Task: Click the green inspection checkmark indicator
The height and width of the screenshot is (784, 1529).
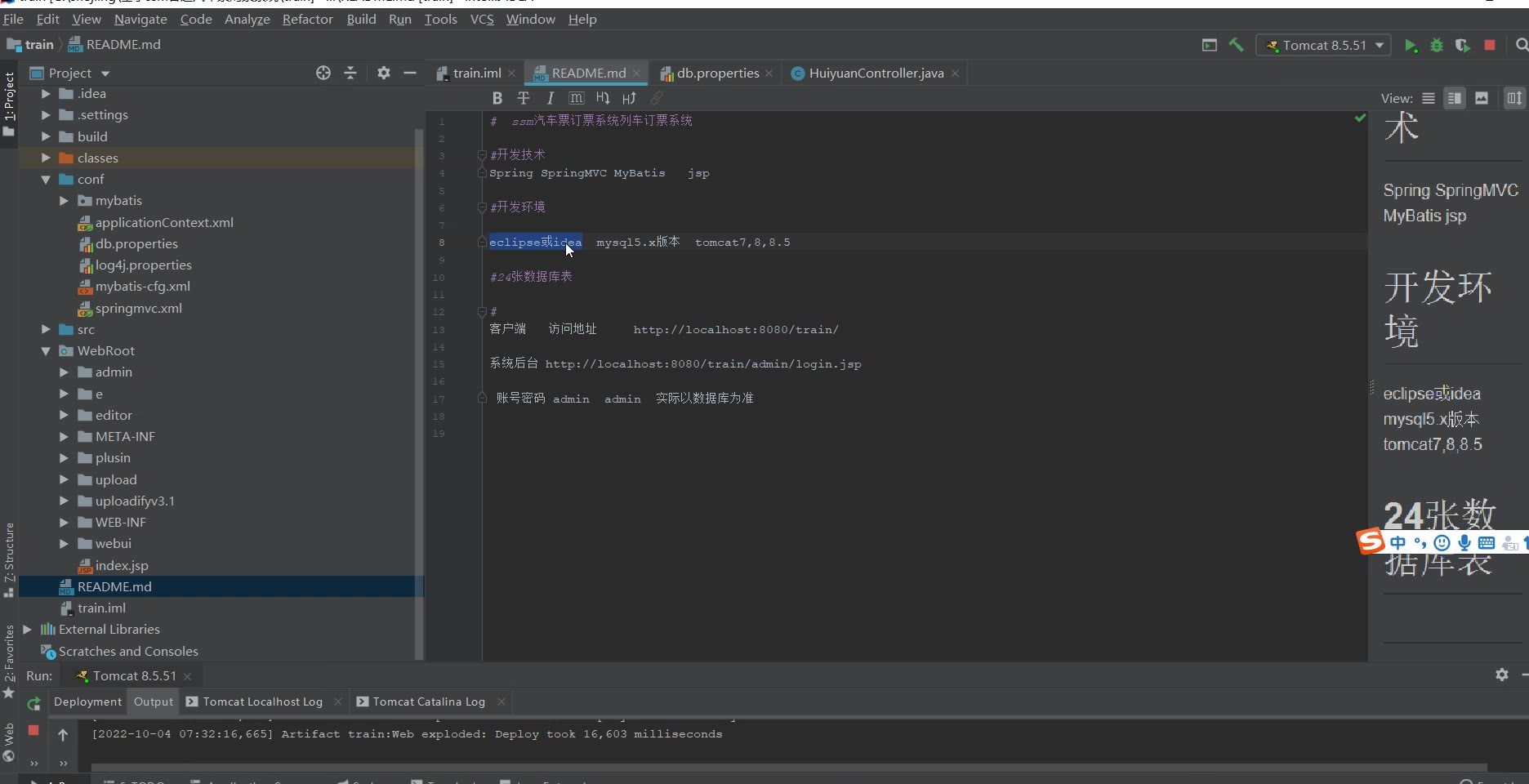Action: 1360,118
